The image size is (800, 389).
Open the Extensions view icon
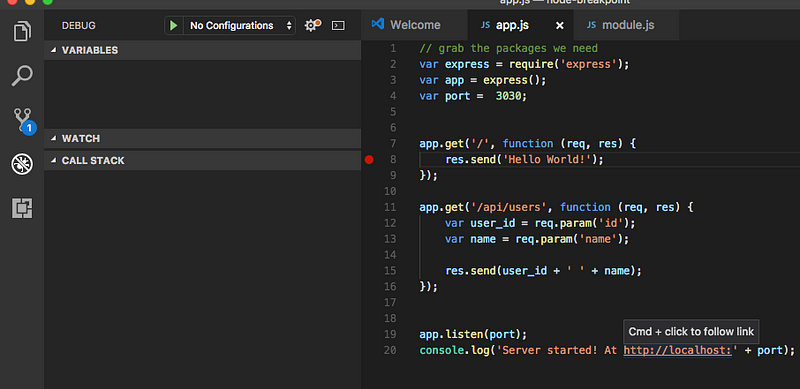click(22, 208)
